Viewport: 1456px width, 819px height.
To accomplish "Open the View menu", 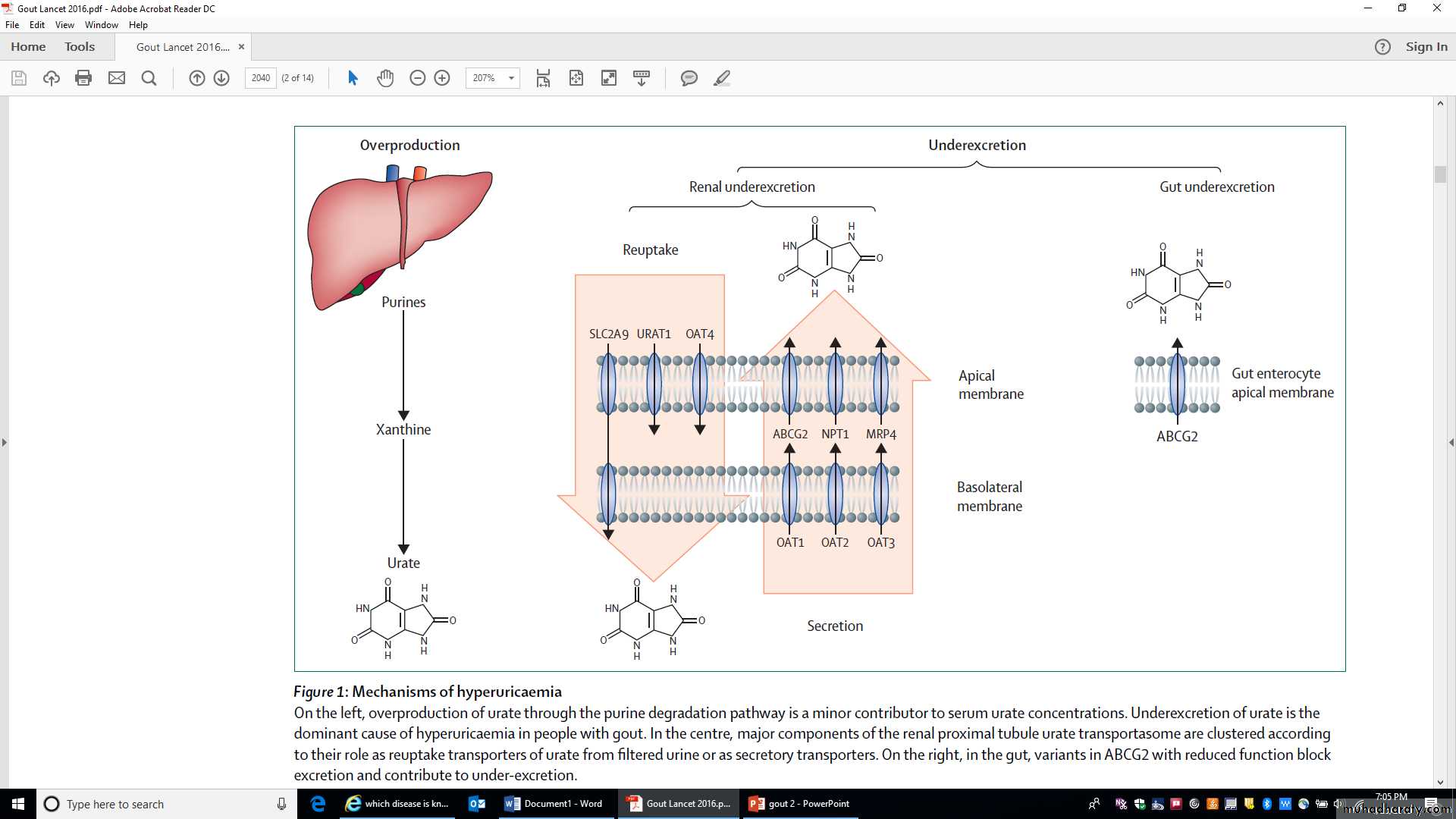I will [64, 25].
